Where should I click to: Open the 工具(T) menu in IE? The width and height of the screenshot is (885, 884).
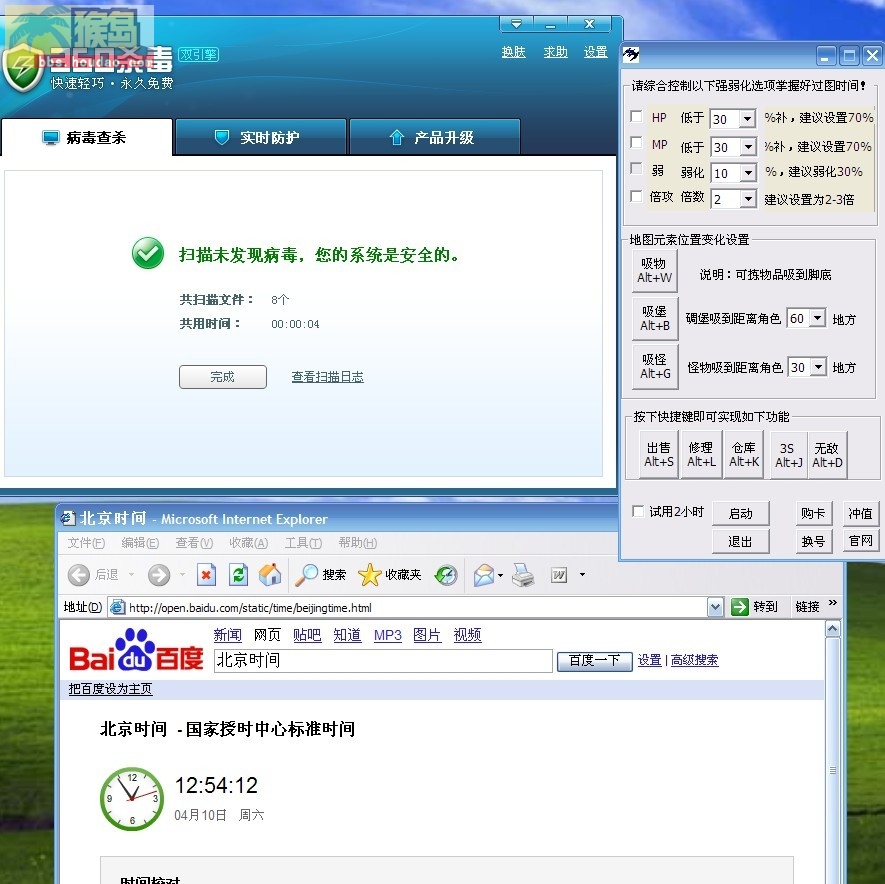pos(303,543)
